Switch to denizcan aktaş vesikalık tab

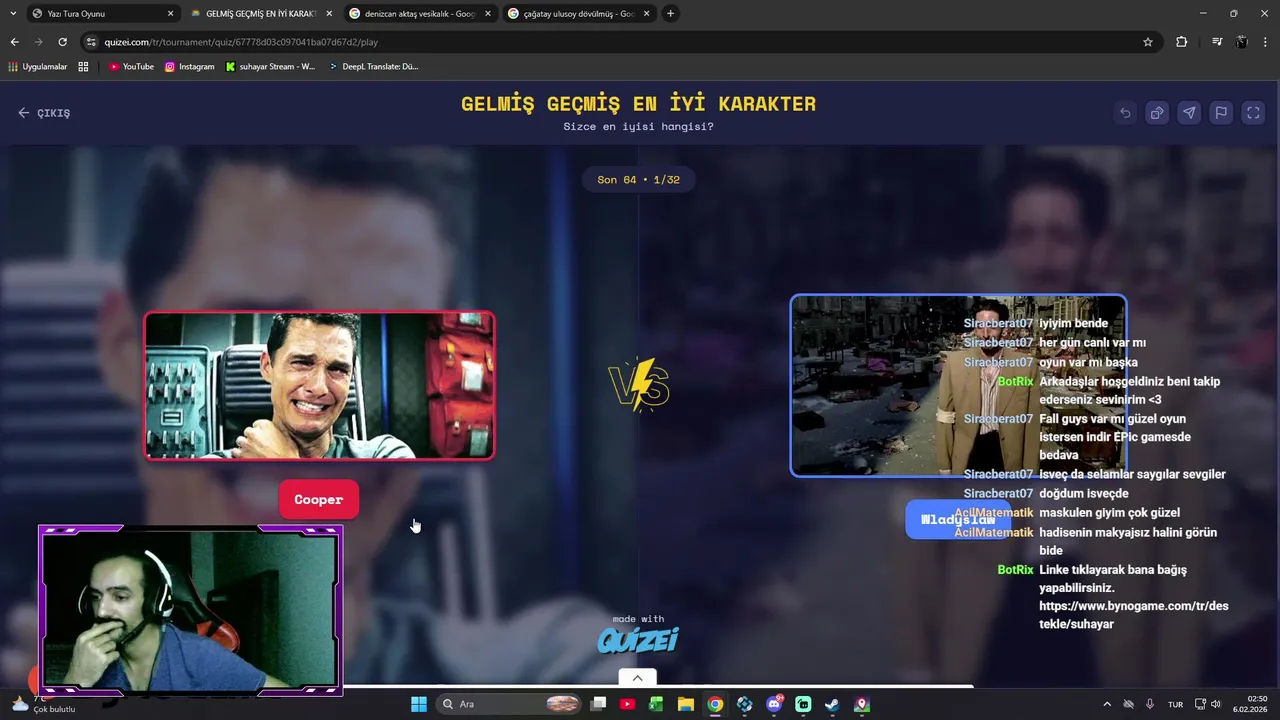(418, 14)
